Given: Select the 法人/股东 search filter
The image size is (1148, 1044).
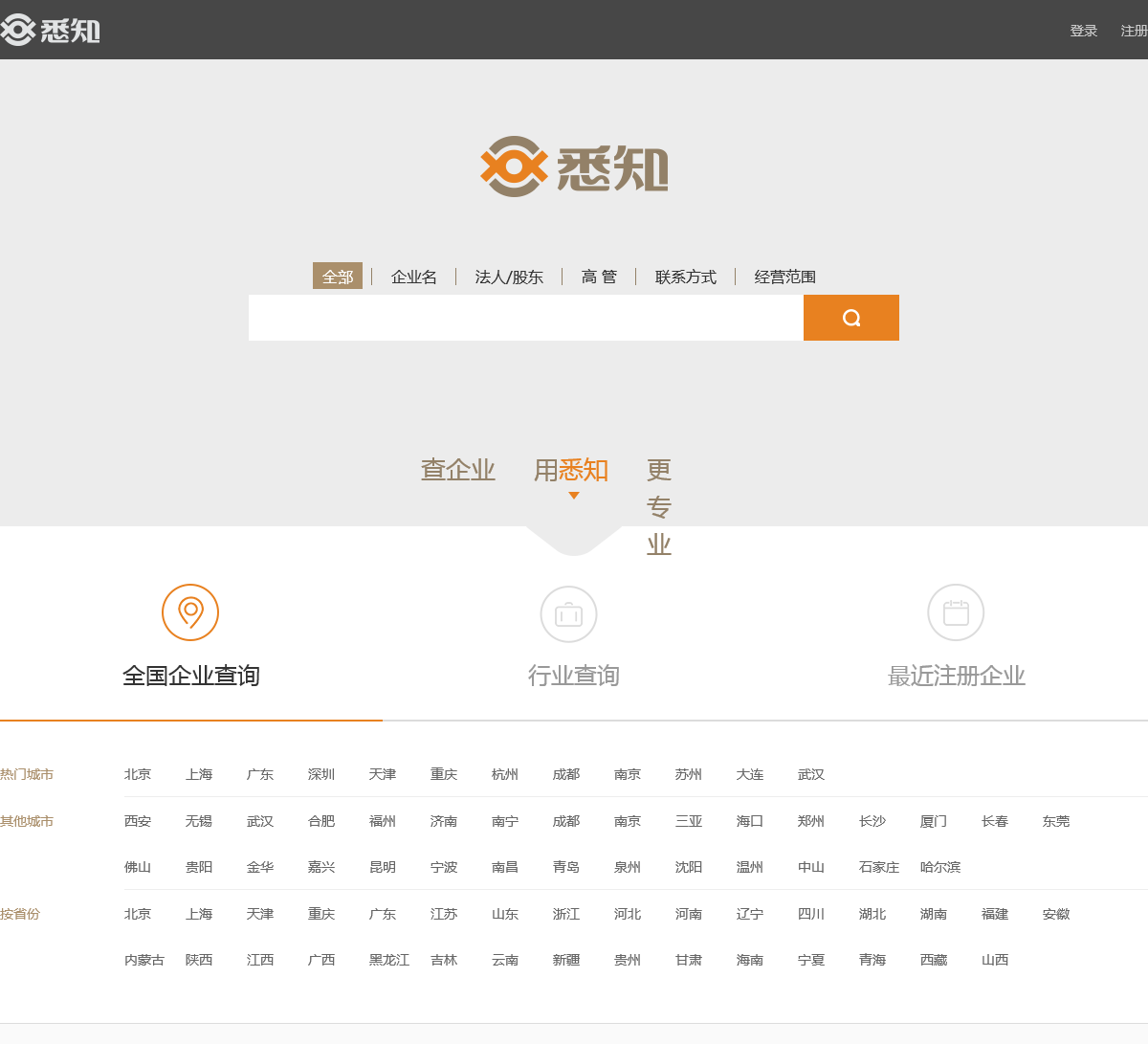Looking at the screenshot, I should (x=509, y=277).
